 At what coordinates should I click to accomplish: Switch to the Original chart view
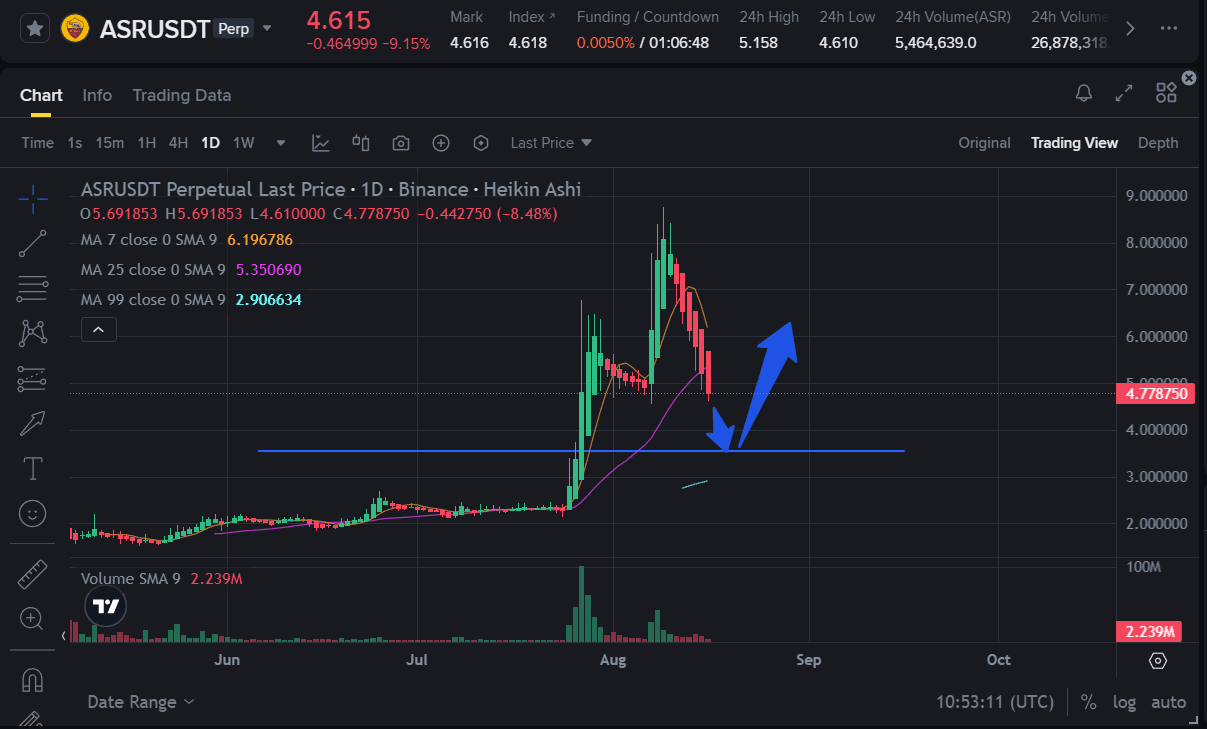(x=984, y=143)
